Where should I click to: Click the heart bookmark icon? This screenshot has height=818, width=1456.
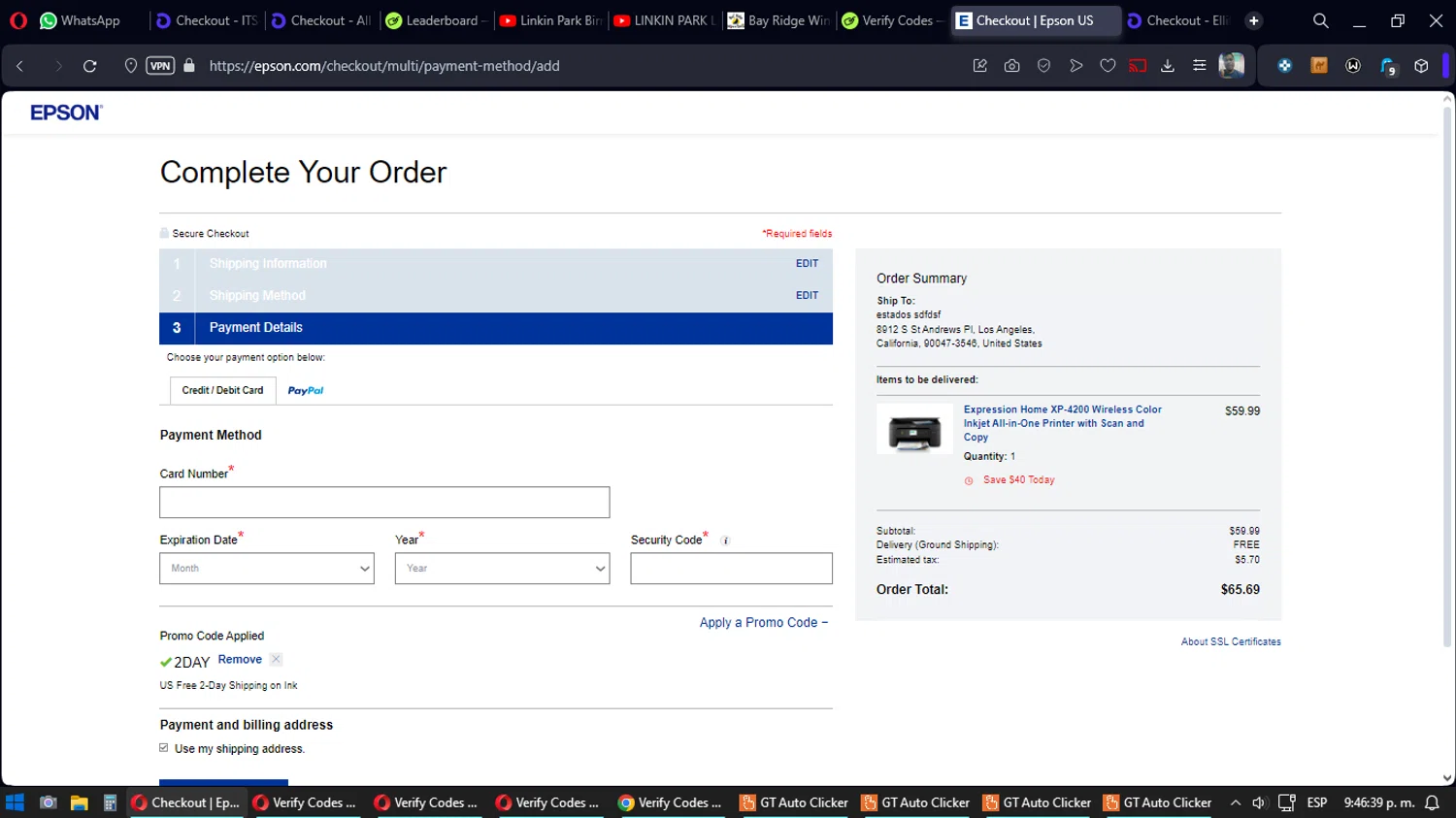[x=1108, y=66]
